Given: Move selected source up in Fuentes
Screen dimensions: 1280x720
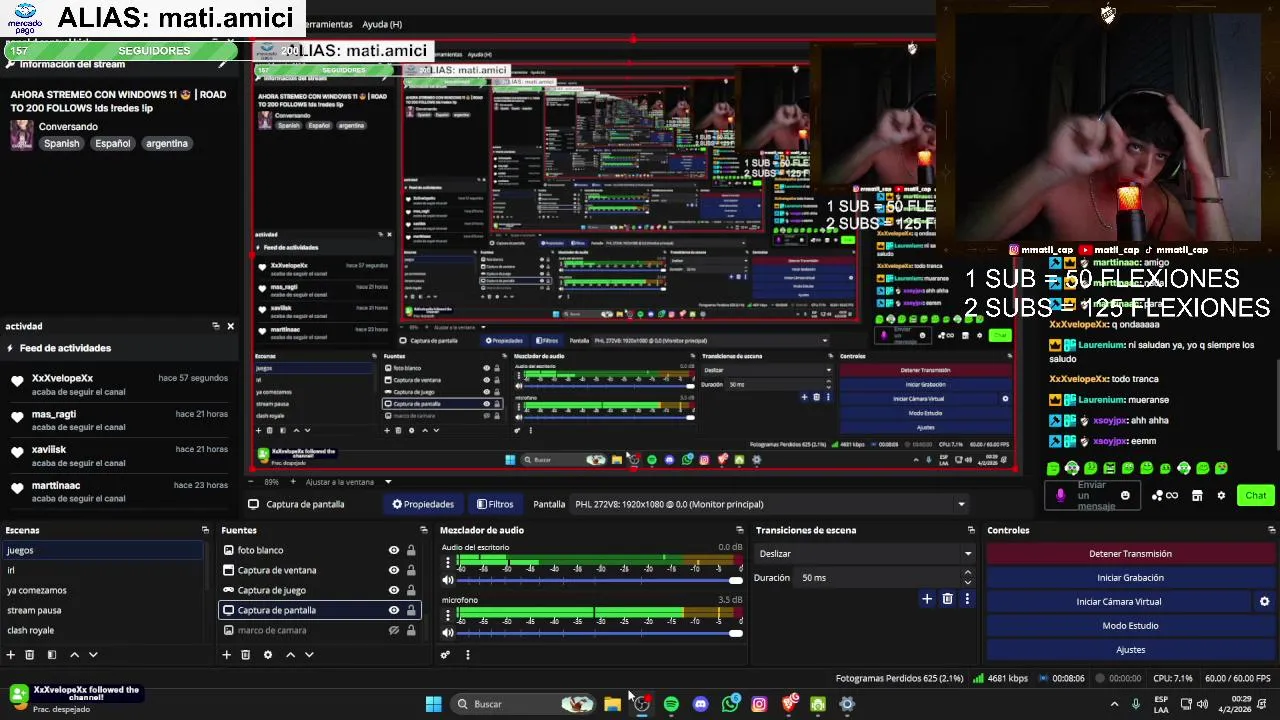Looking at the screenshot, I should pos(290,655).
